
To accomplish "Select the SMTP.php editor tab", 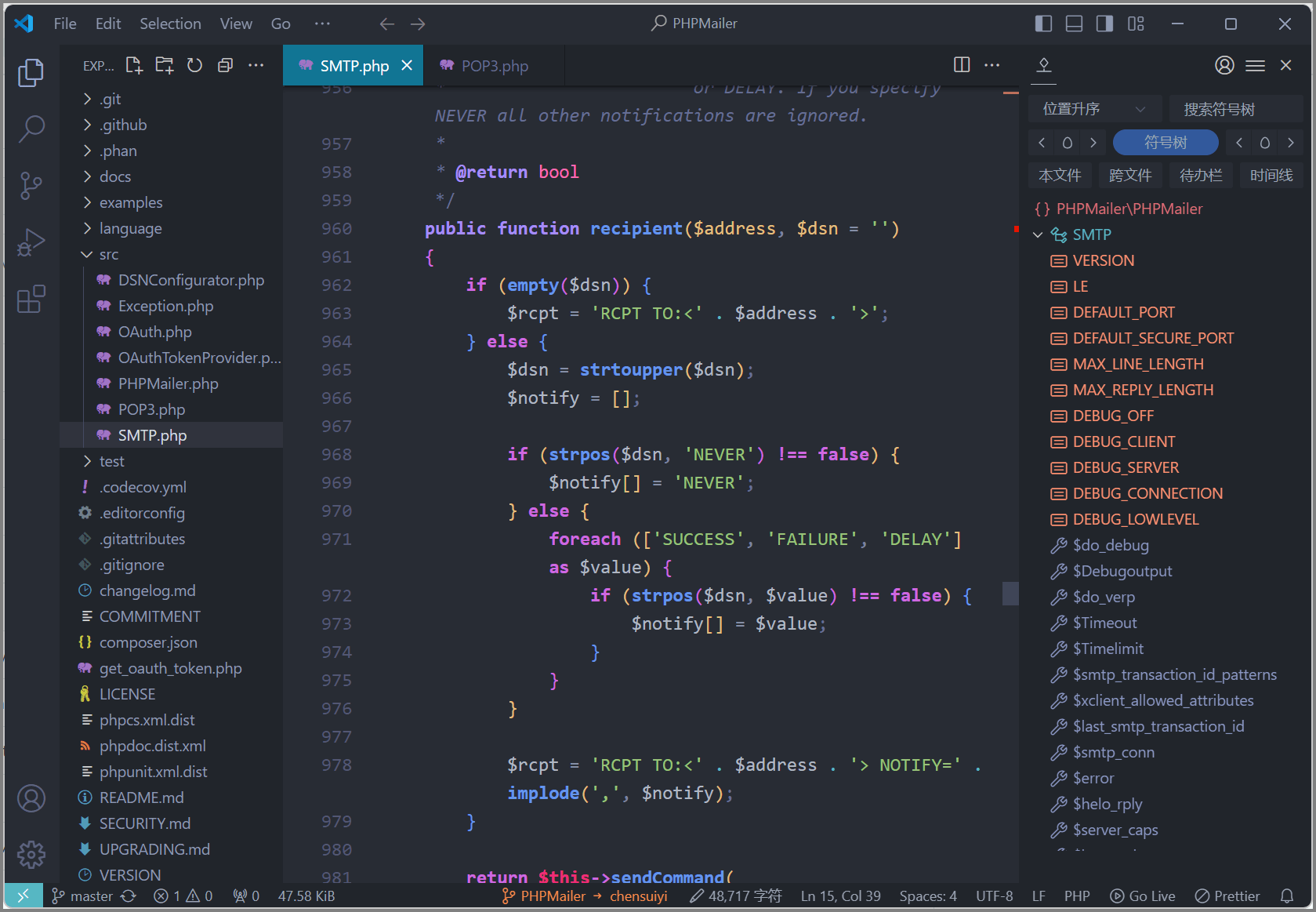I will click(353, 66).
